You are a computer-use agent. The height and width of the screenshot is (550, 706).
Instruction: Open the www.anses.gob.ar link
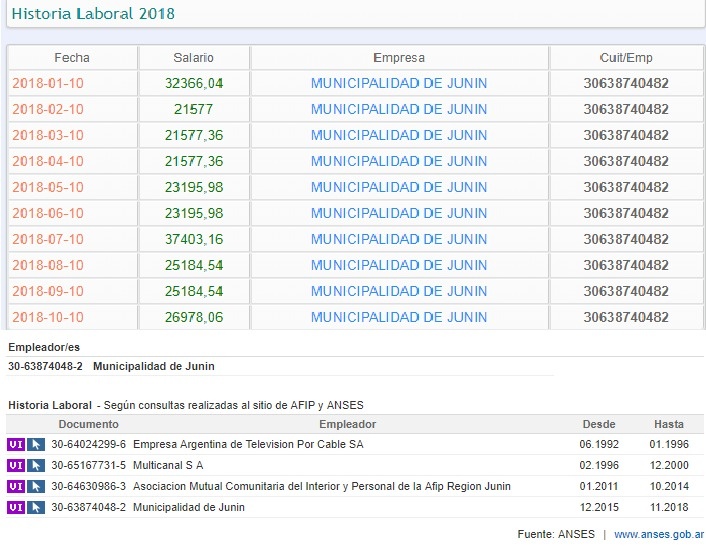[659, 534]
